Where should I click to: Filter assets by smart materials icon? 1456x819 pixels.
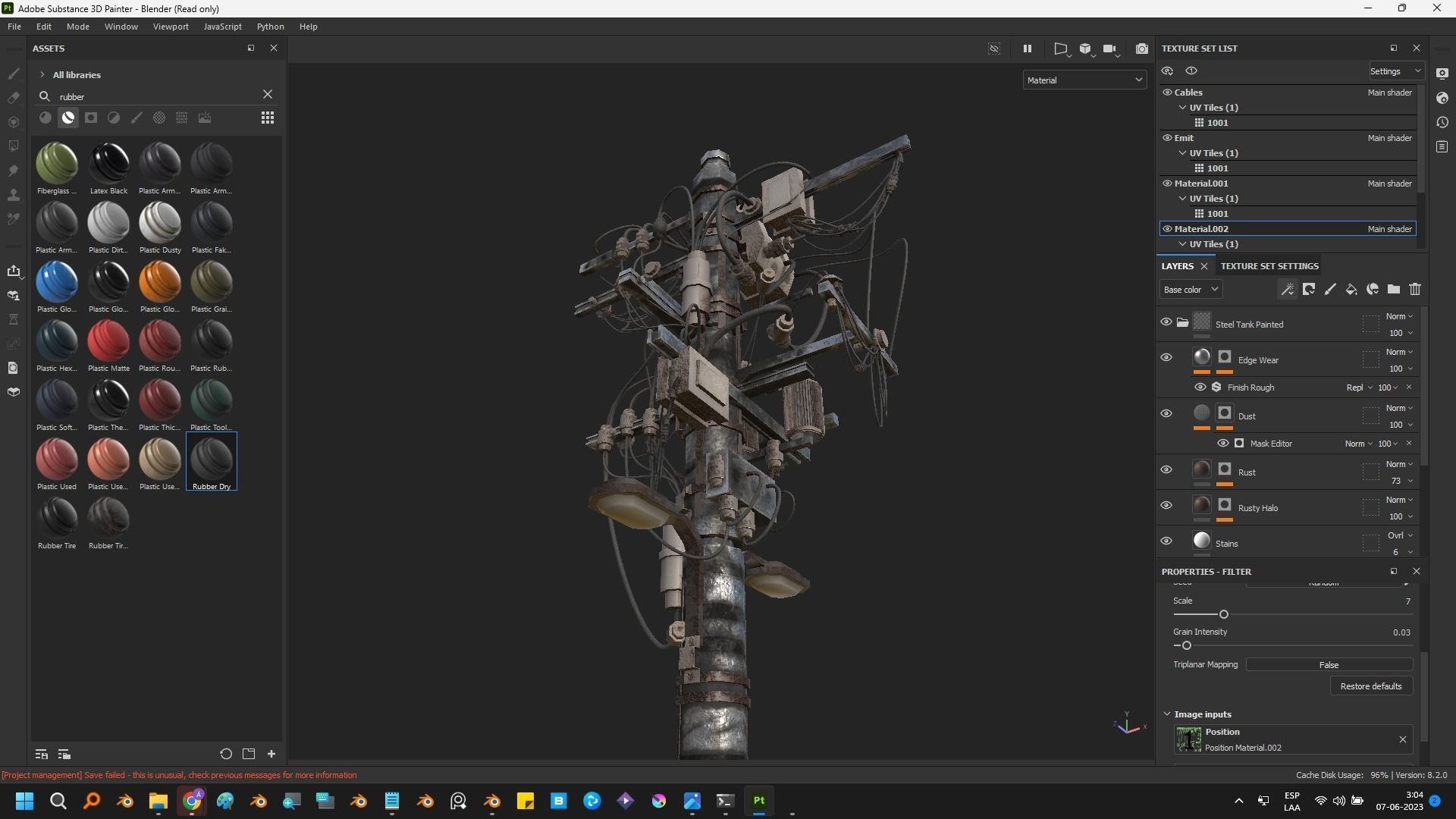(68, 118)
